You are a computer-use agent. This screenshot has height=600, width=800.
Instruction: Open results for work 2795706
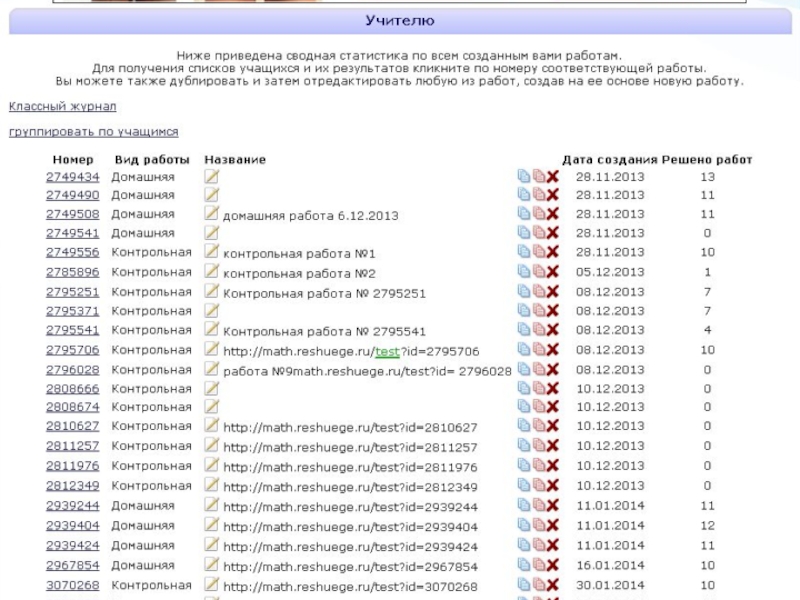(x=72, y=350)
